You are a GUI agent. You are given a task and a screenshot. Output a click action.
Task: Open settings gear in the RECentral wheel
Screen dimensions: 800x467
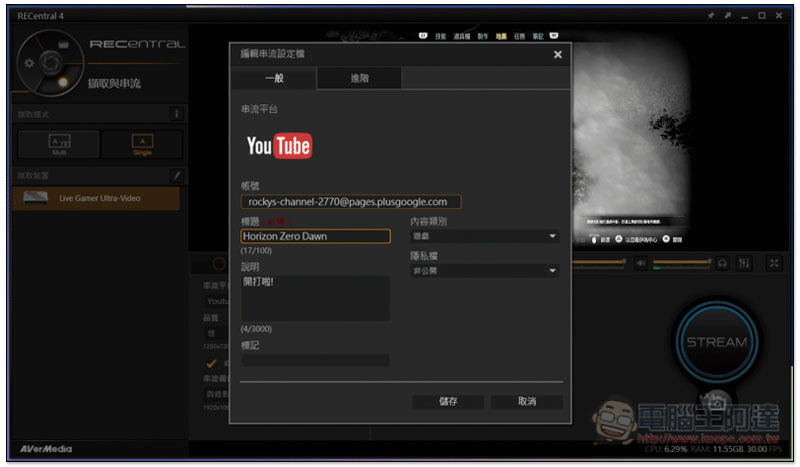pyautogui.click(x=29, y=63)
